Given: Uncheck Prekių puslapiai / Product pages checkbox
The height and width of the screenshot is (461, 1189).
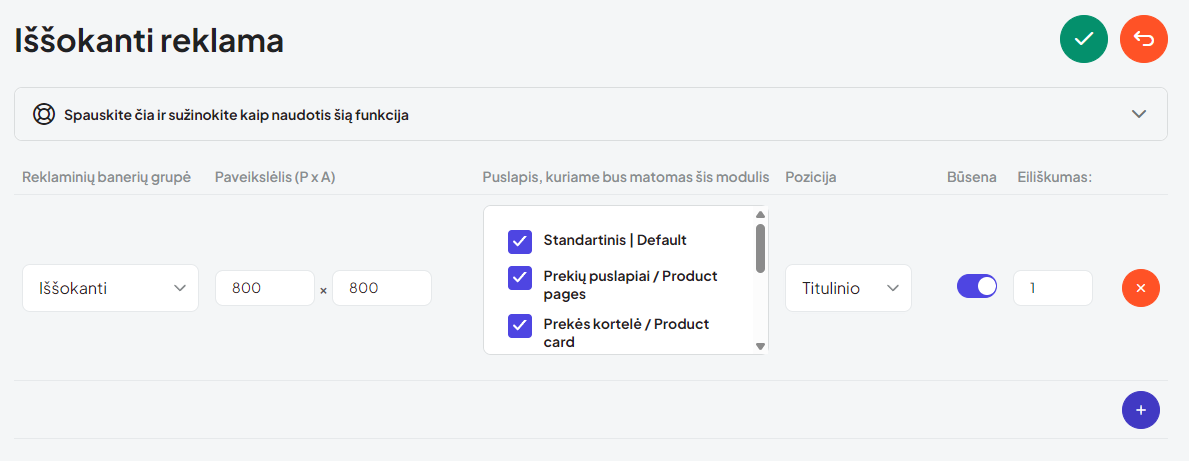Looking at the screenshot, I should pos(519,278).
